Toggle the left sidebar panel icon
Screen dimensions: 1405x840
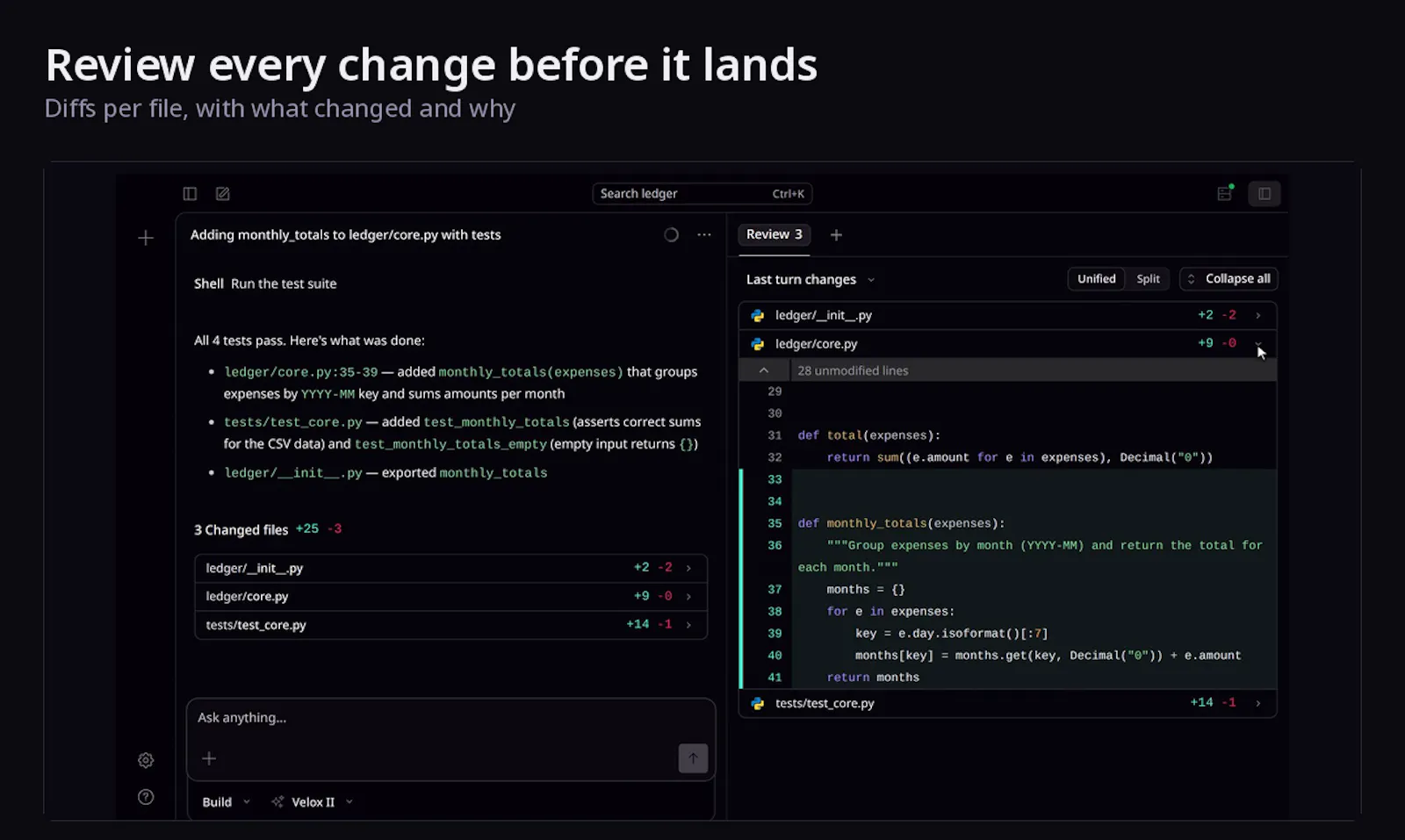[190, 193]
